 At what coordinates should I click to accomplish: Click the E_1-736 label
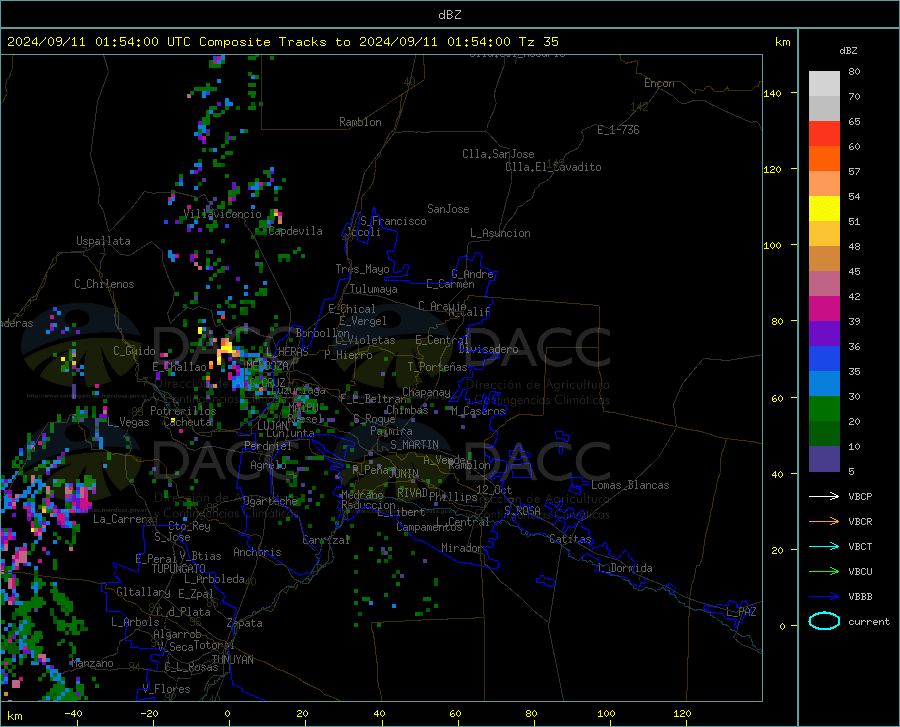618,130
